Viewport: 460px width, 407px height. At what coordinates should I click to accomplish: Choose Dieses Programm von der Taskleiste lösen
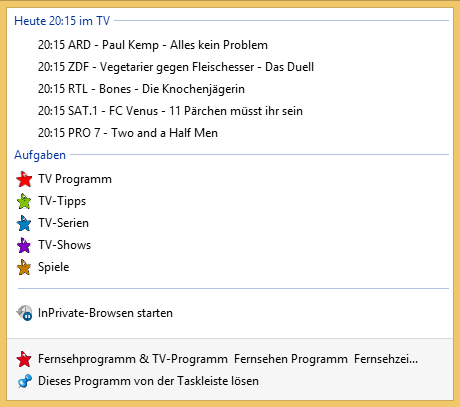tap(230, 381)
